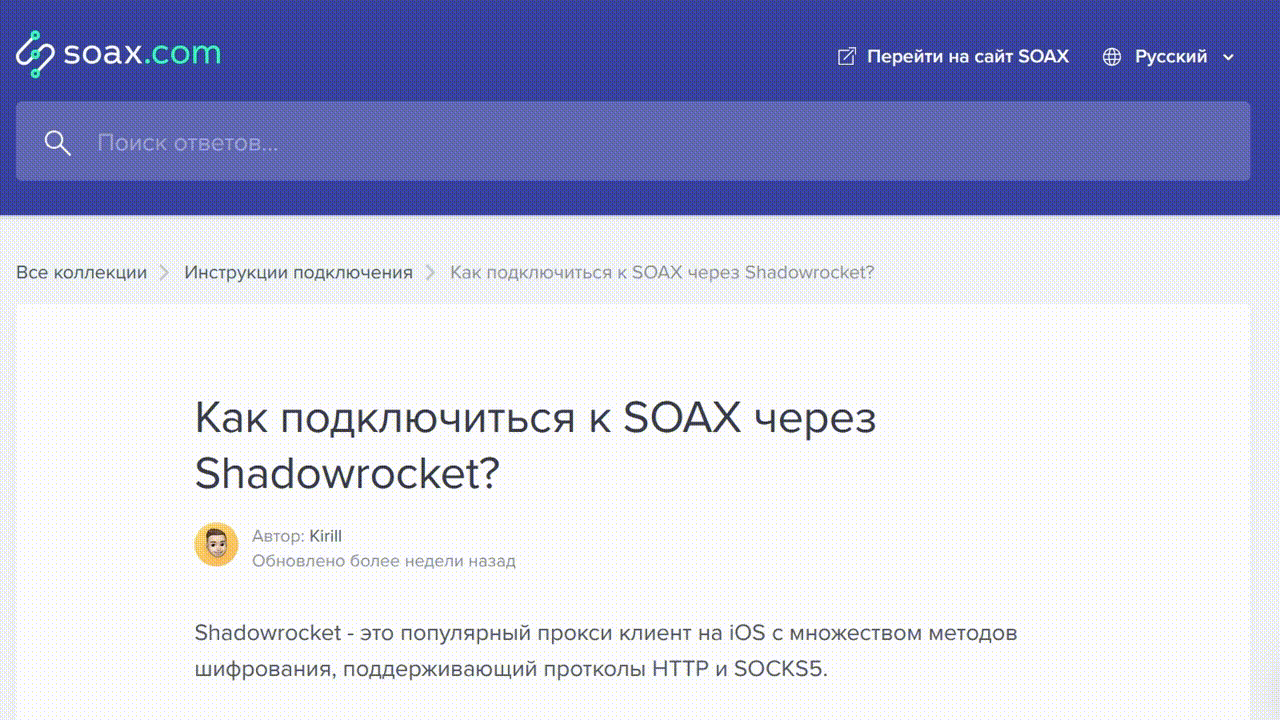1280x720 pixels.
Task: Select the current Shadowrocket breadcrumb item
Action: (662, 272)
